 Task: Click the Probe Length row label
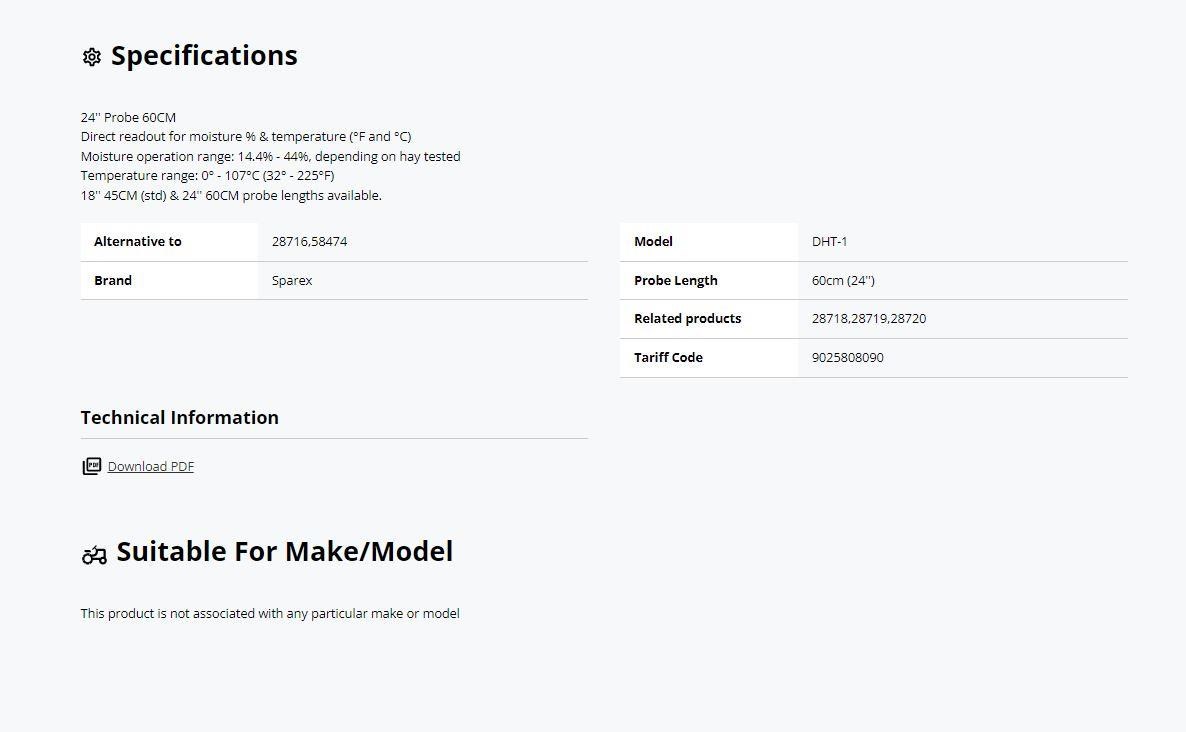(x=675, y=281)
